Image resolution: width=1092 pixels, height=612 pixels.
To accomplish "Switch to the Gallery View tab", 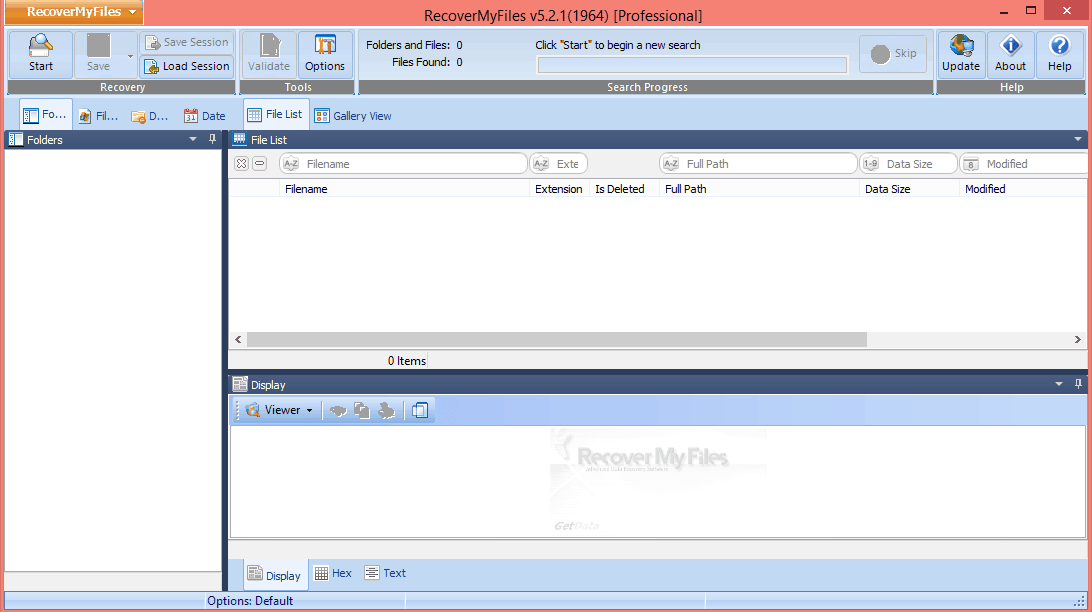I will tap(352, 116).
